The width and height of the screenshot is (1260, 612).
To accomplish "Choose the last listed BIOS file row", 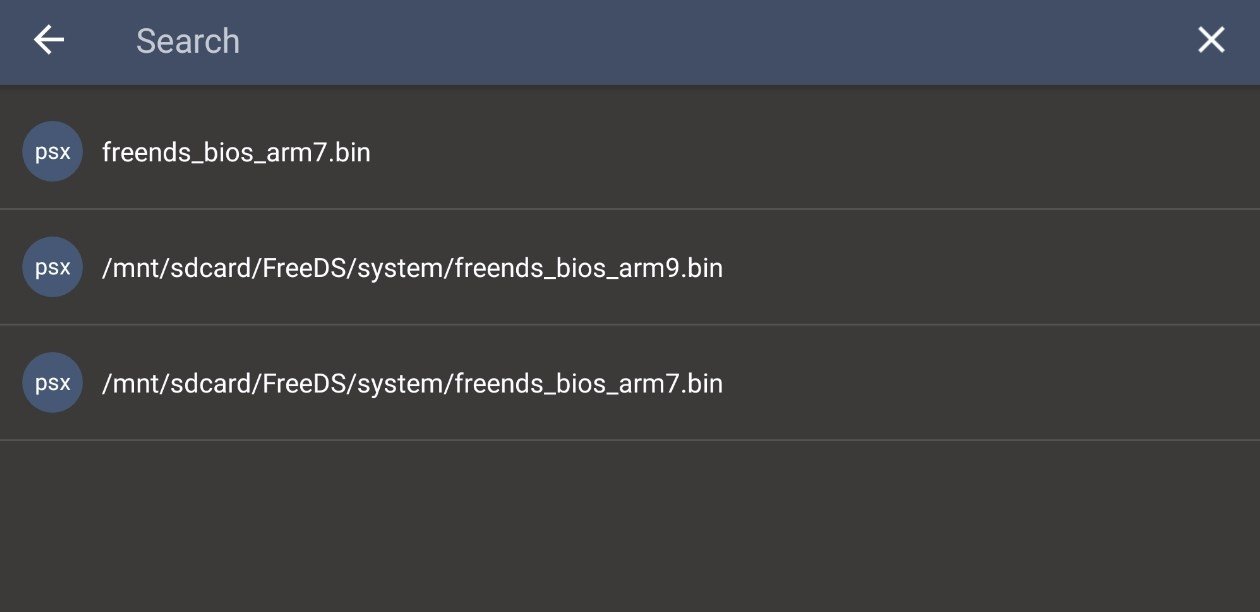I will (x=630, y=383).
